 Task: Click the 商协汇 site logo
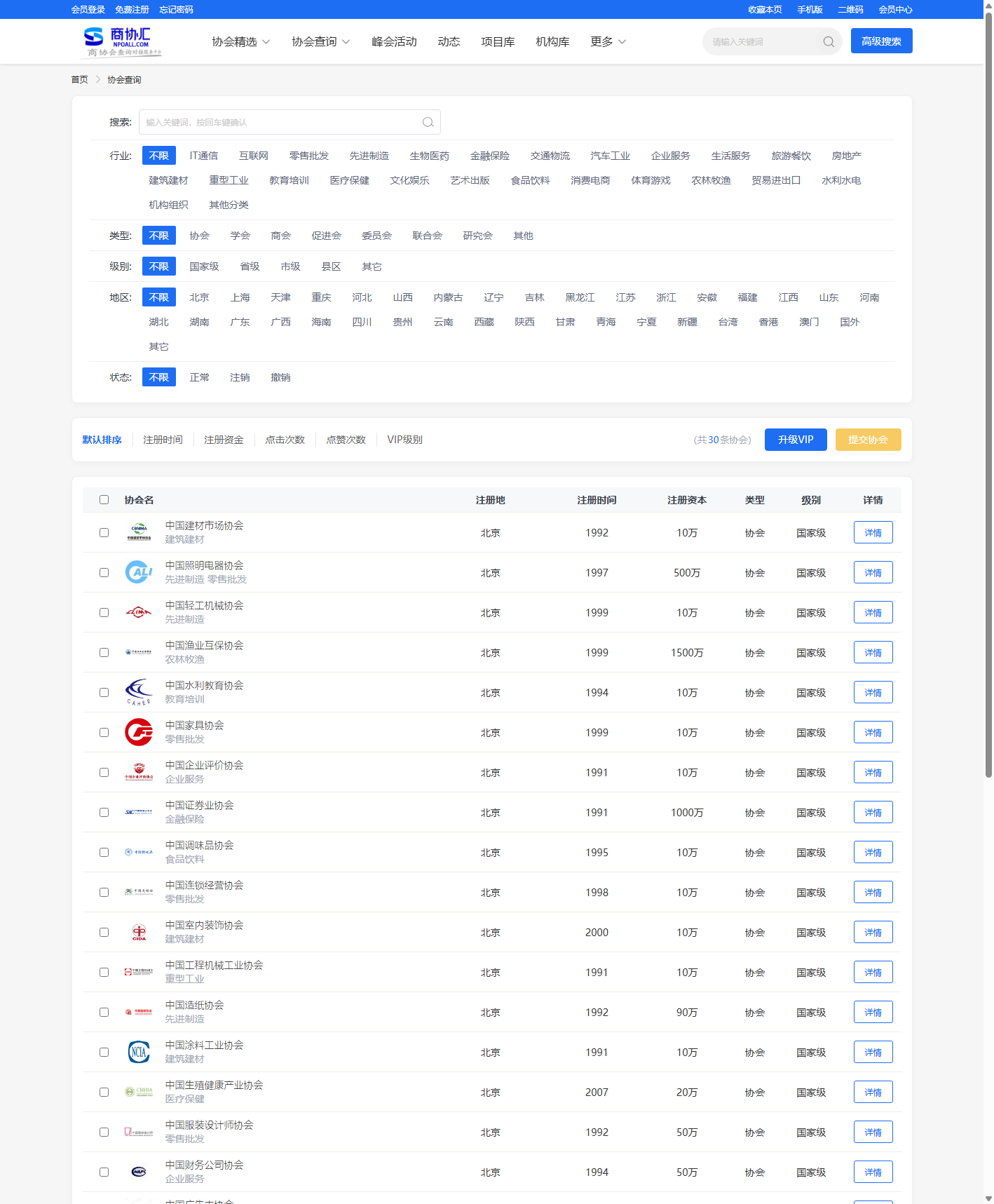(122, 41)
